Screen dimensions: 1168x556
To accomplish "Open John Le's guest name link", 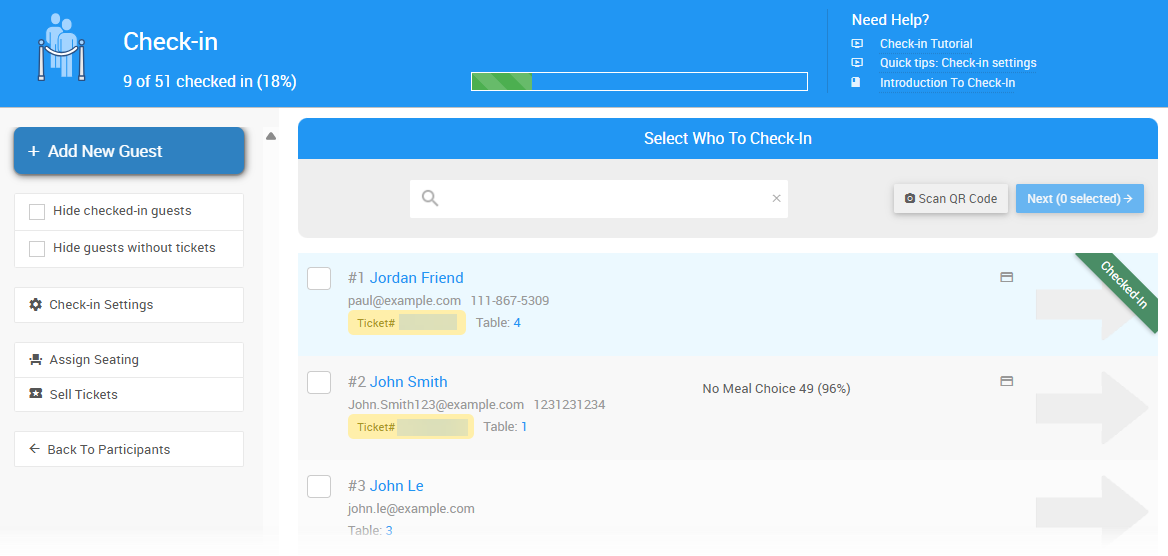I will click(x=397, y=486).
